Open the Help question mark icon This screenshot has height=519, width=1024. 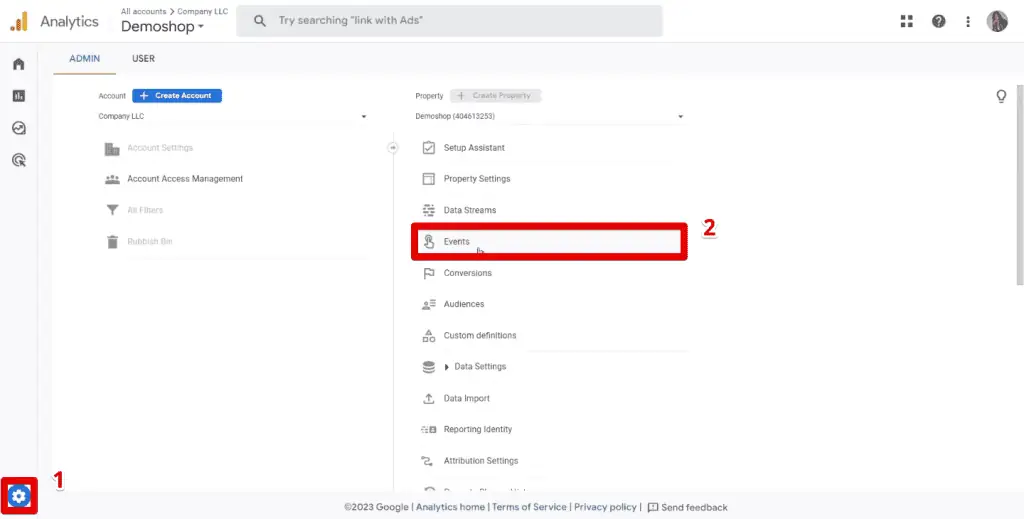pos(938,22)
